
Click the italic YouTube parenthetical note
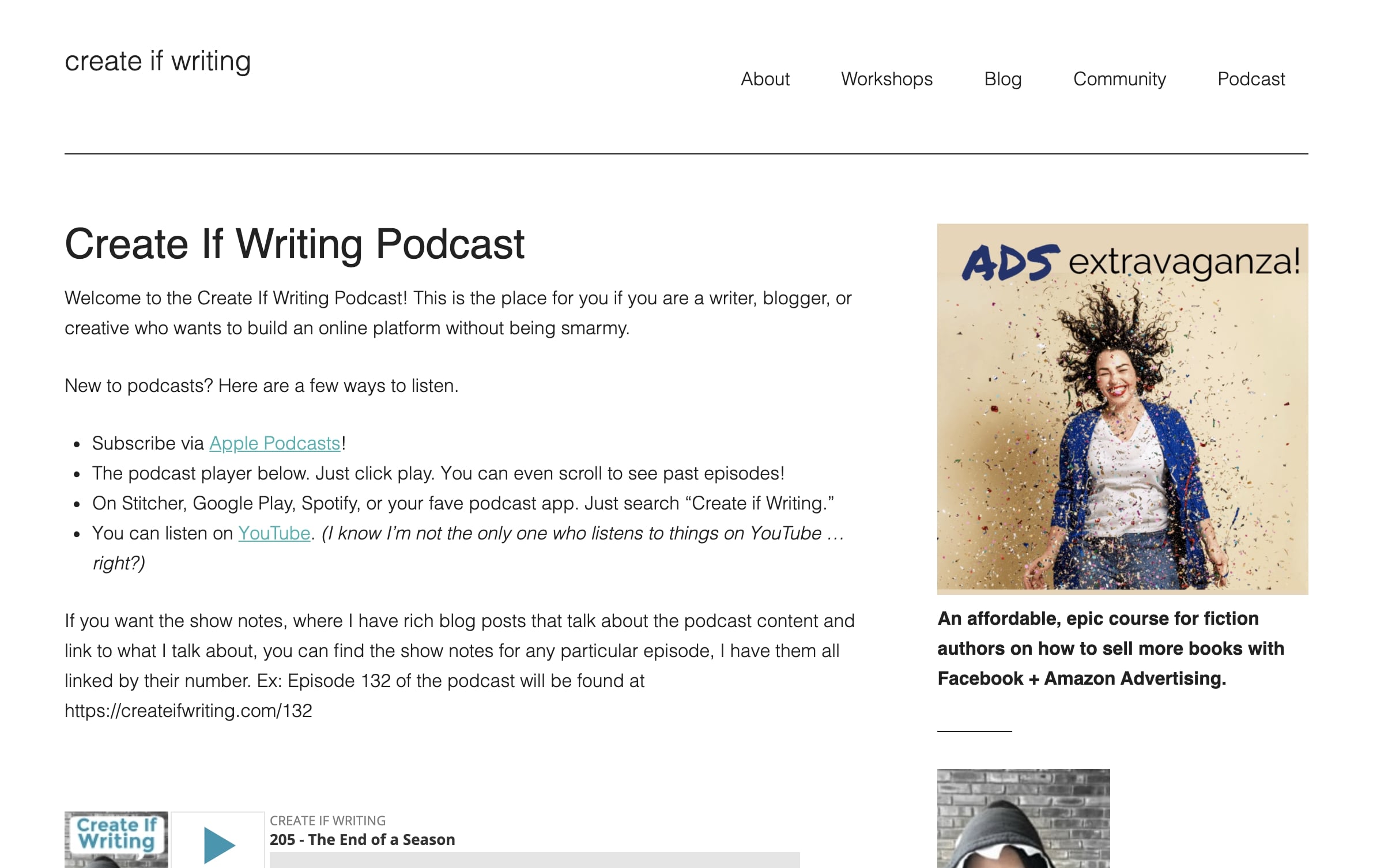pyautogui.click(x=582, y=533)
